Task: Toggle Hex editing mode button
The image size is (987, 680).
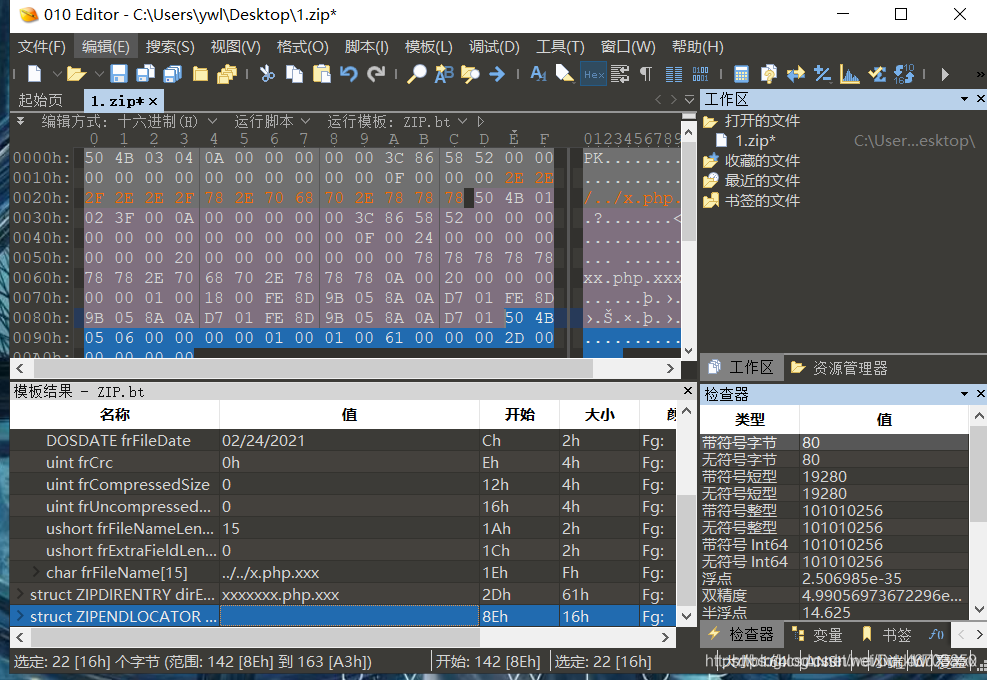Action: [594, 74]
